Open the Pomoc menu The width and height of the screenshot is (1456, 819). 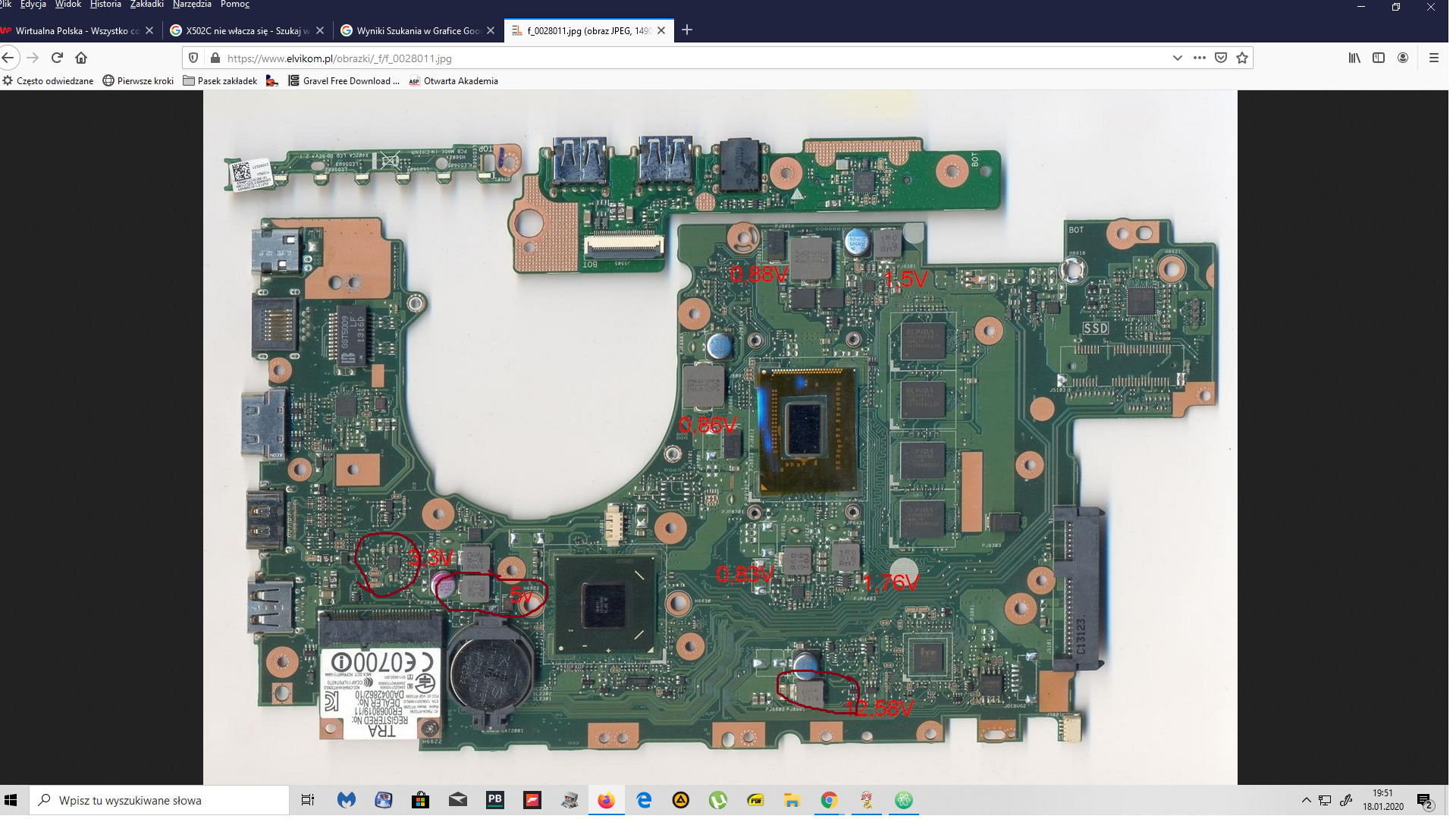click(235, 5)
